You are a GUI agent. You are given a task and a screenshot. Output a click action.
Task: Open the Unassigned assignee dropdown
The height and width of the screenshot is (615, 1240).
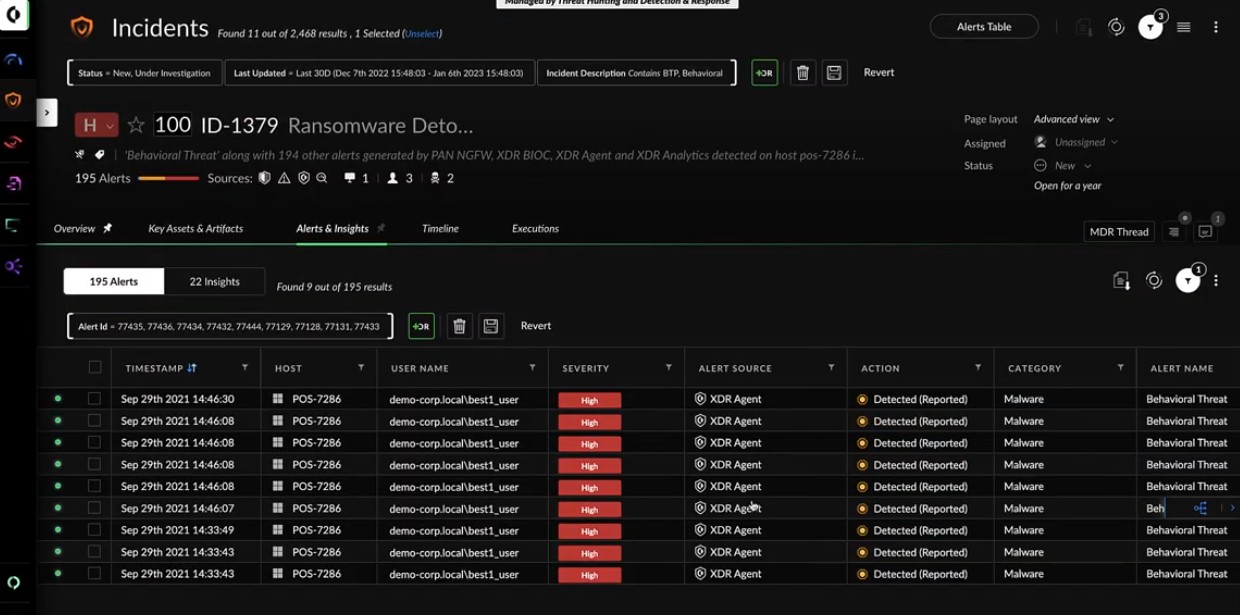coord(1076,142)
